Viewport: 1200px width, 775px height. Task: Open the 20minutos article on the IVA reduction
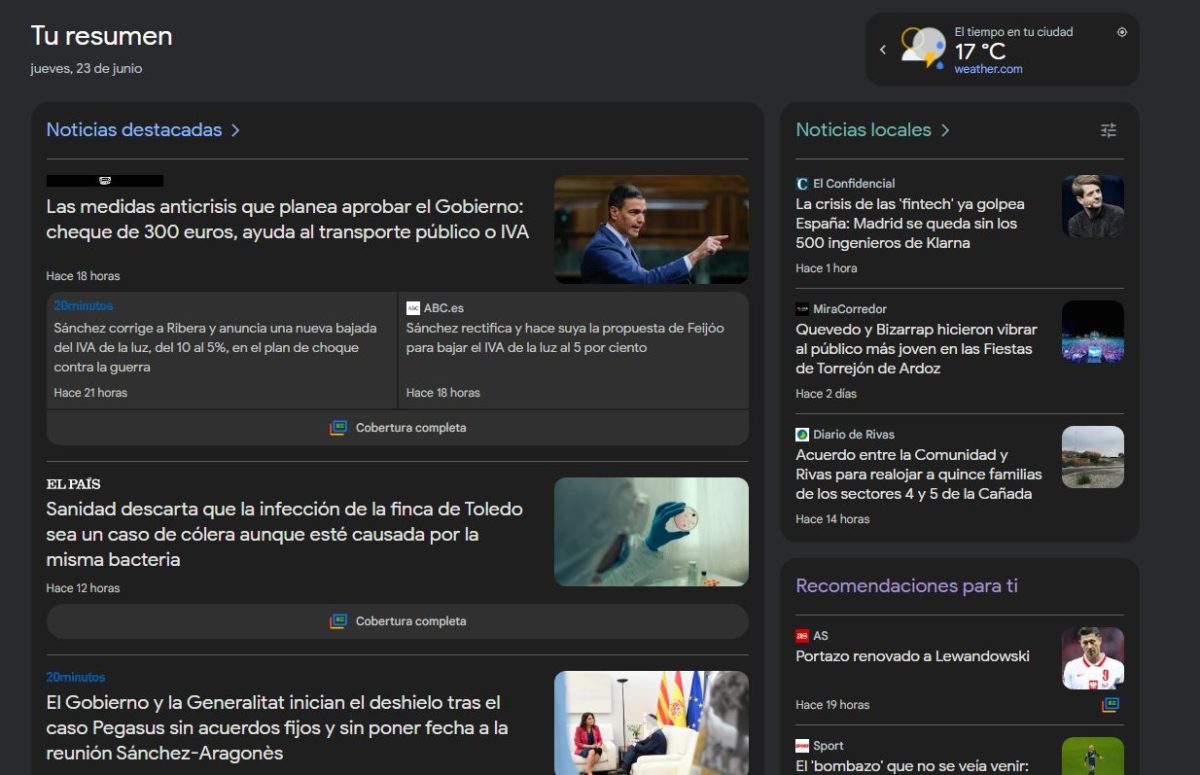tap(215, 347)
